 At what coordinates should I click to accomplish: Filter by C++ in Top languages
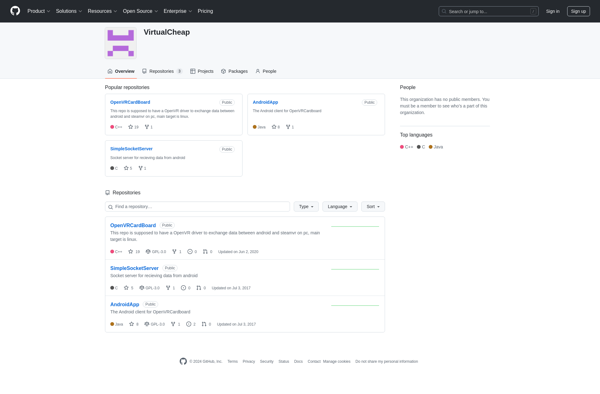coord(406,147)
